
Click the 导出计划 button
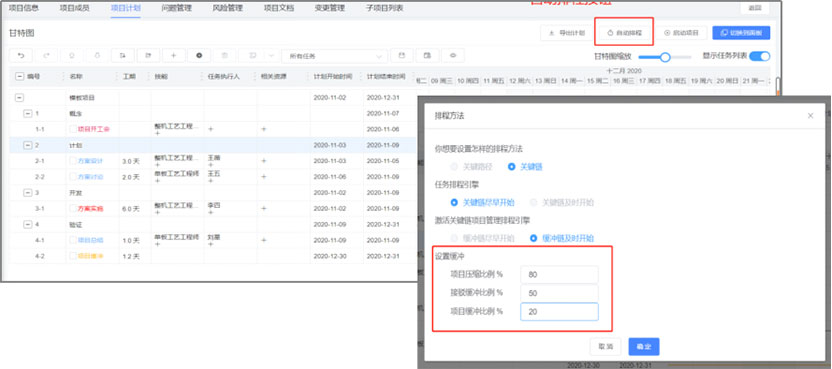[566, 33]
